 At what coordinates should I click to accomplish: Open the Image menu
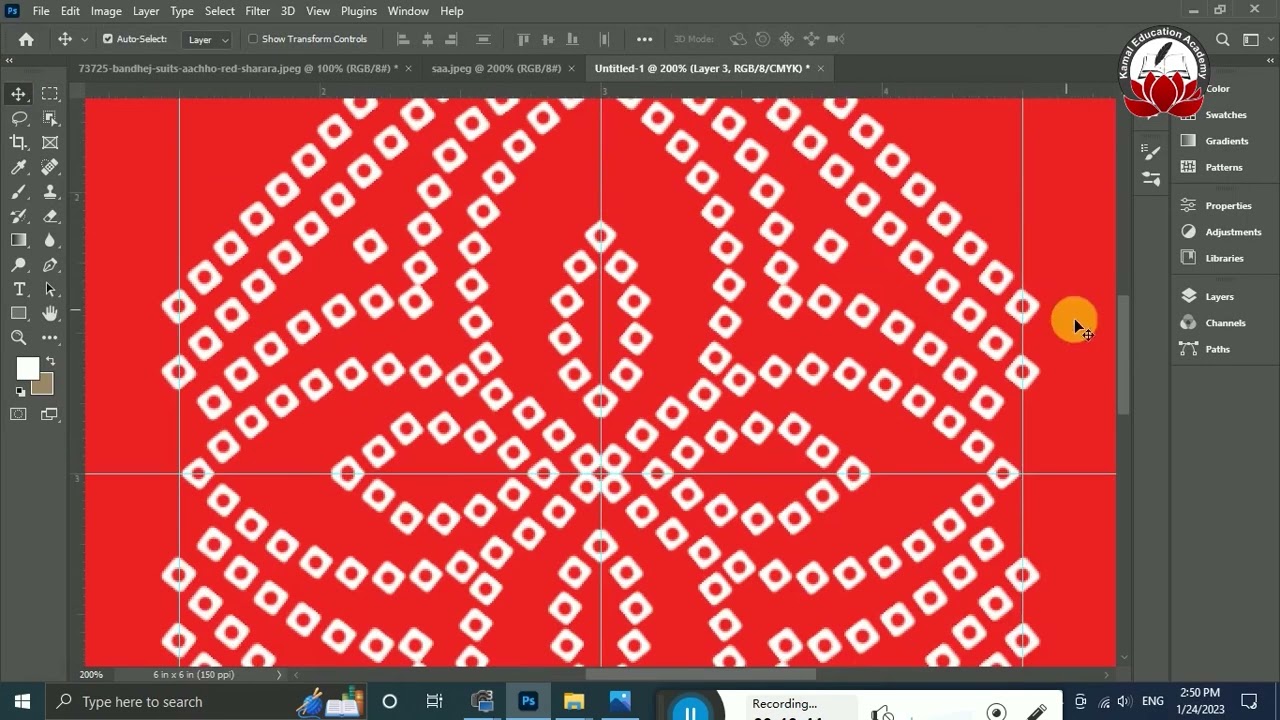[x=106, y=11]
